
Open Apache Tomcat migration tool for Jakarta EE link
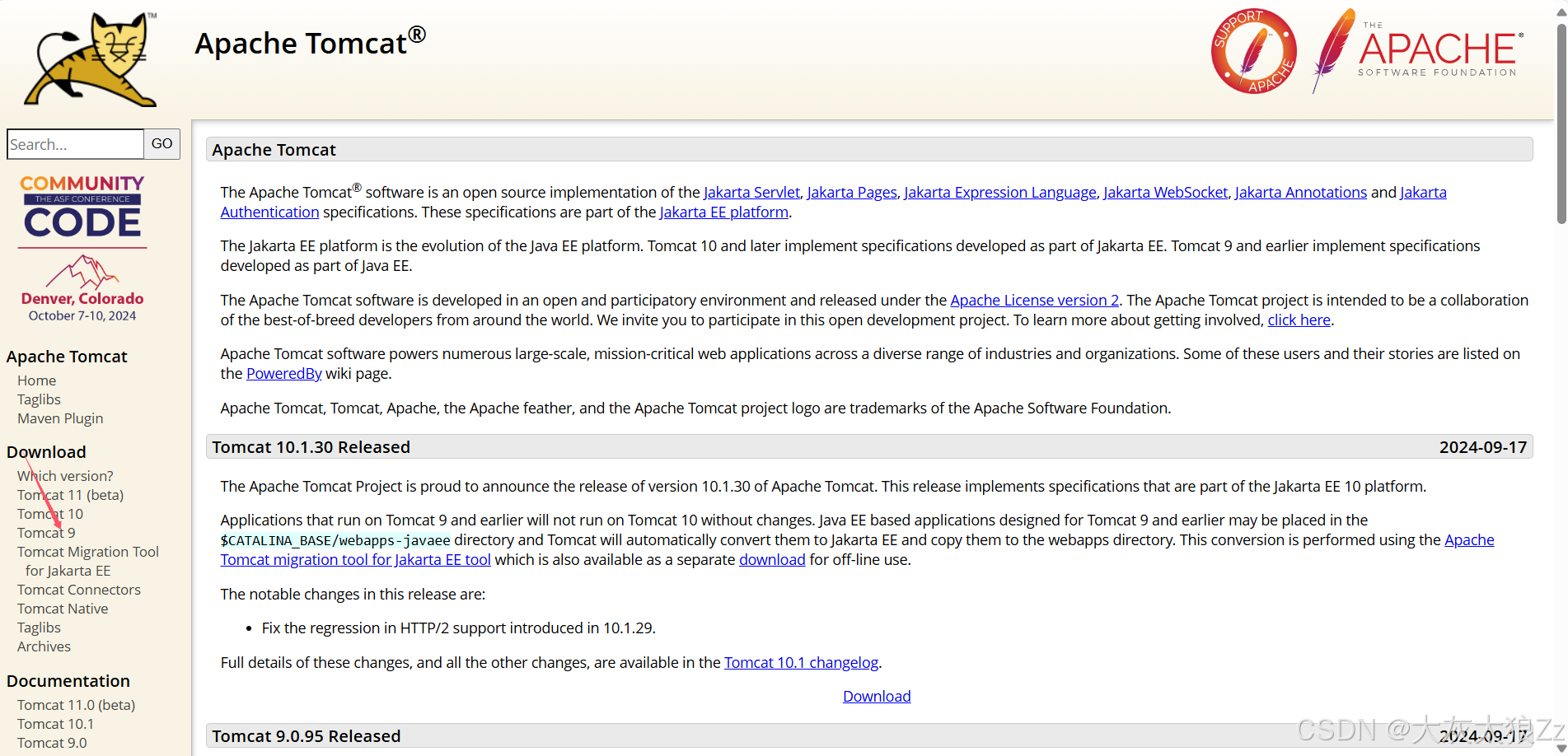pos(355,559)
